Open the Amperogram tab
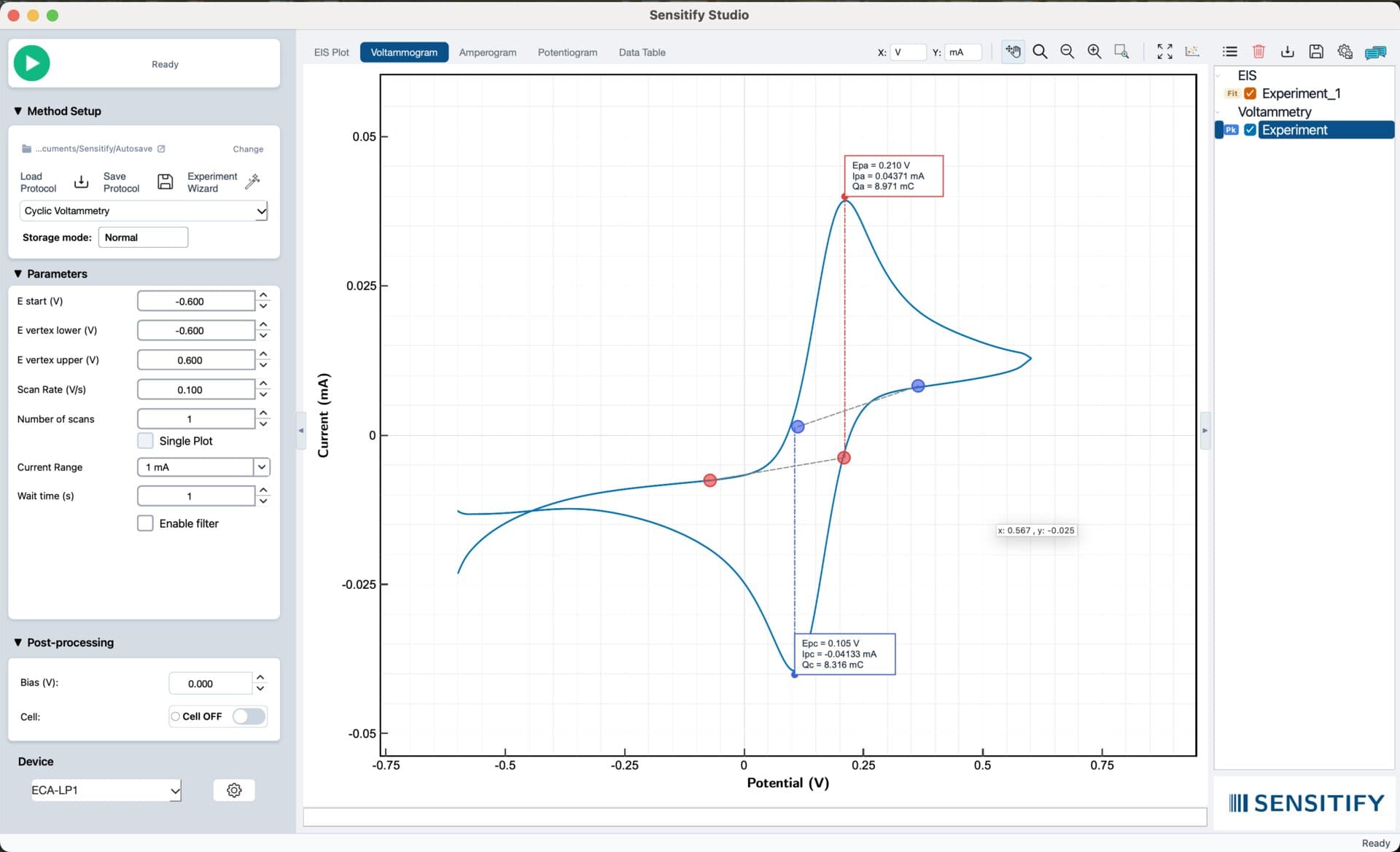This screenshot has width=1400, height=852. [488, 52]
